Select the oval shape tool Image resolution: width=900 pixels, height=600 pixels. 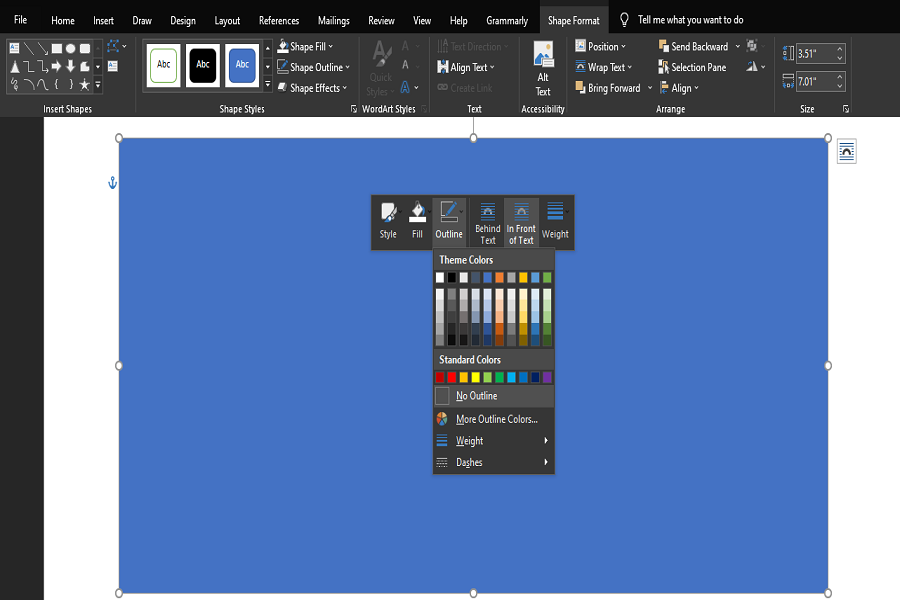point(70,47)
